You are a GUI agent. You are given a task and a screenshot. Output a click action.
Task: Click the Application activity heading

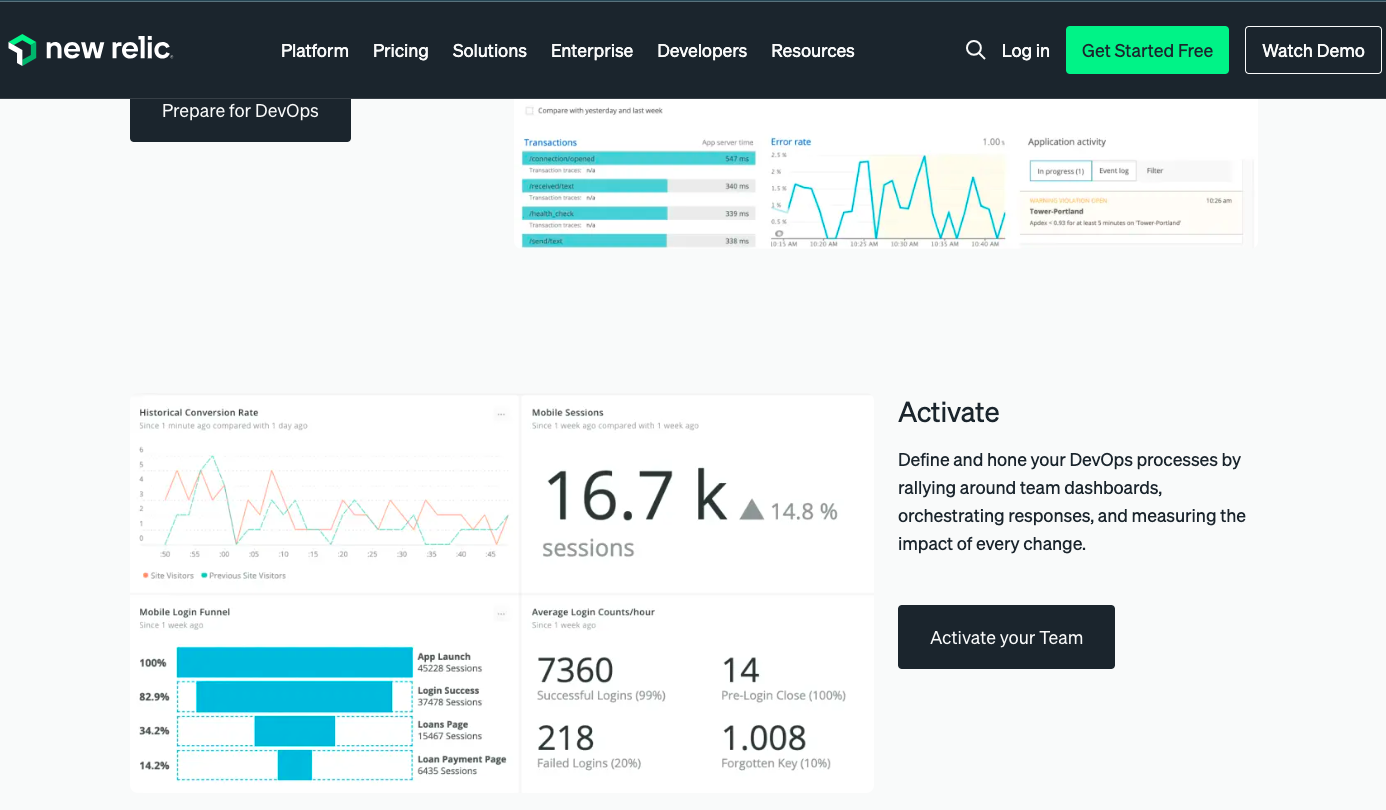[x=1067, y=142]
